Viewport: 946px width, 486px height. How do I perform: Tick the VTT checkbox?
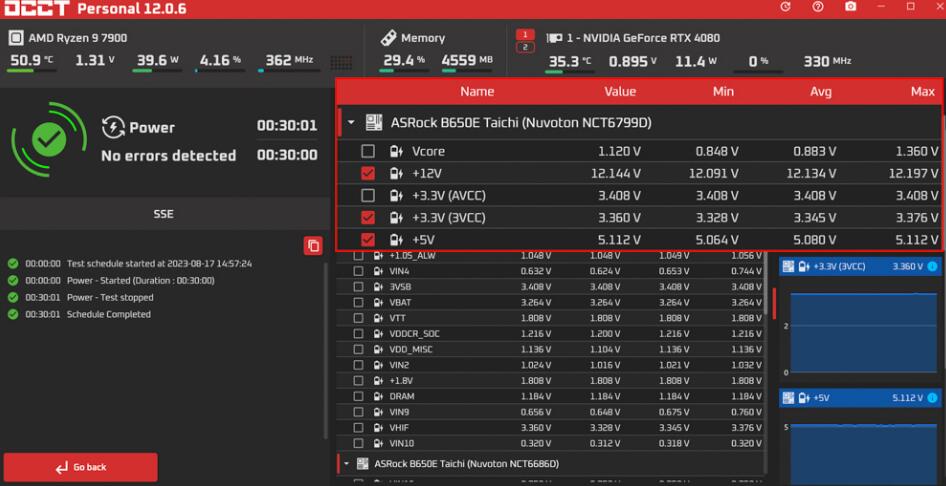tap(358, 318)
